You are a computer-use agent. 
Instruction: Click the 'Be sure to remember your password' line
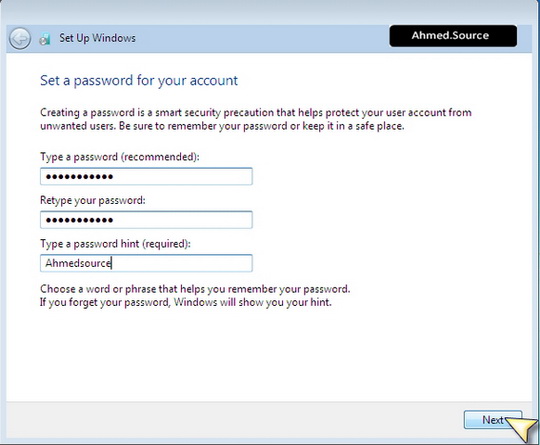pos(262,126)
